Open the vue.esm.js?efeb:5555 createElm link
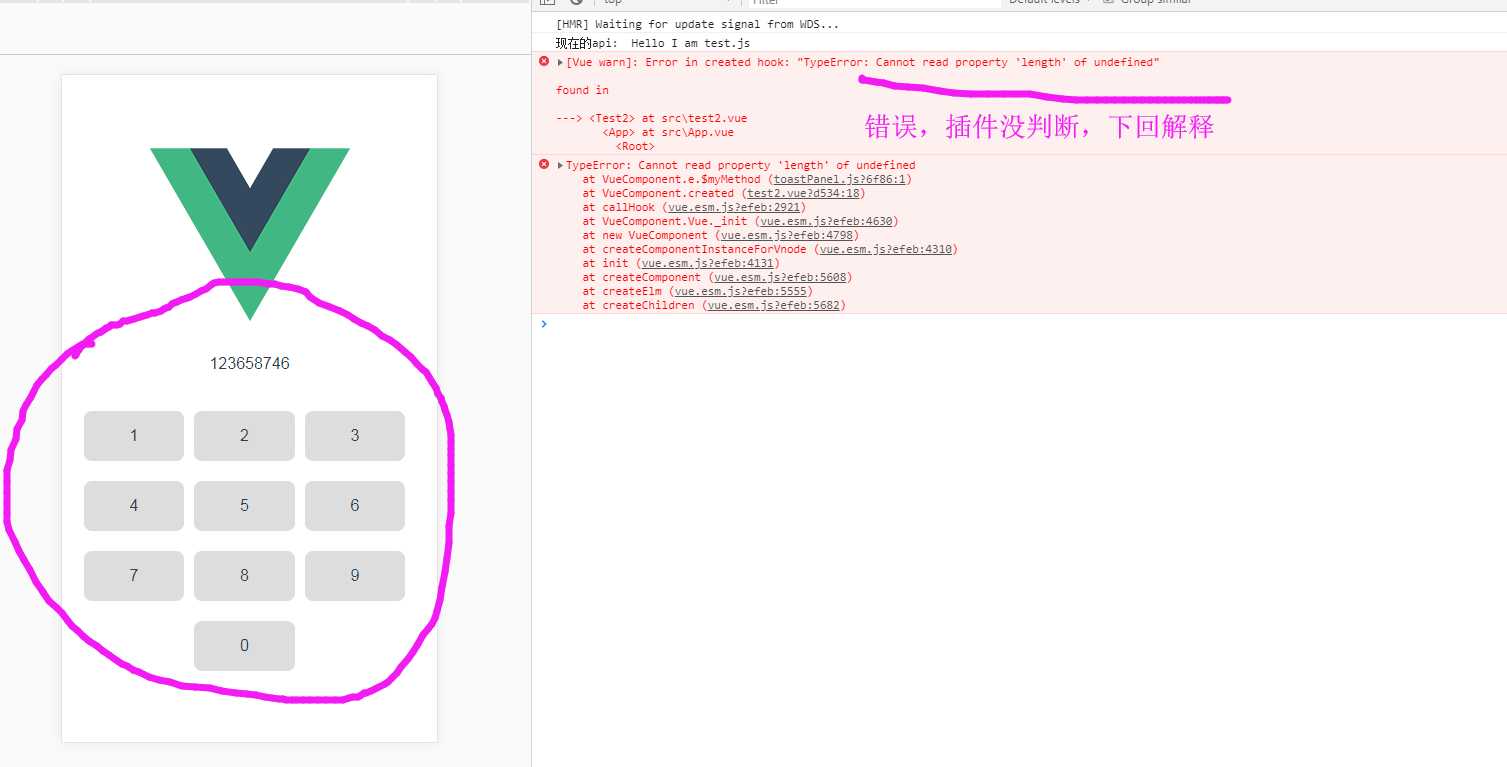 pyautogui.click(x=741, y=291)
